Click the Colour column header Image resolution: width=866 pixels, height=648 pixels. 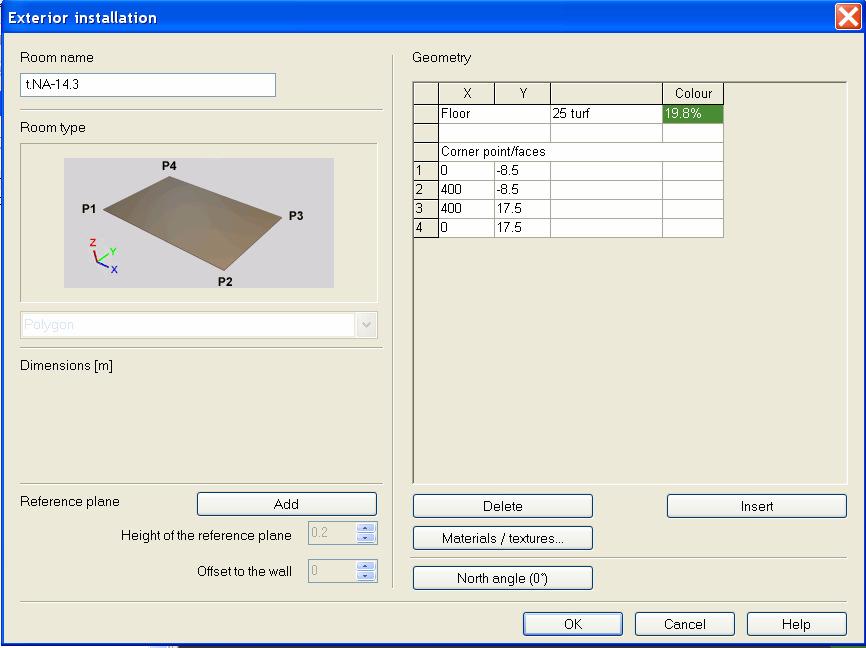coord(693,93)
